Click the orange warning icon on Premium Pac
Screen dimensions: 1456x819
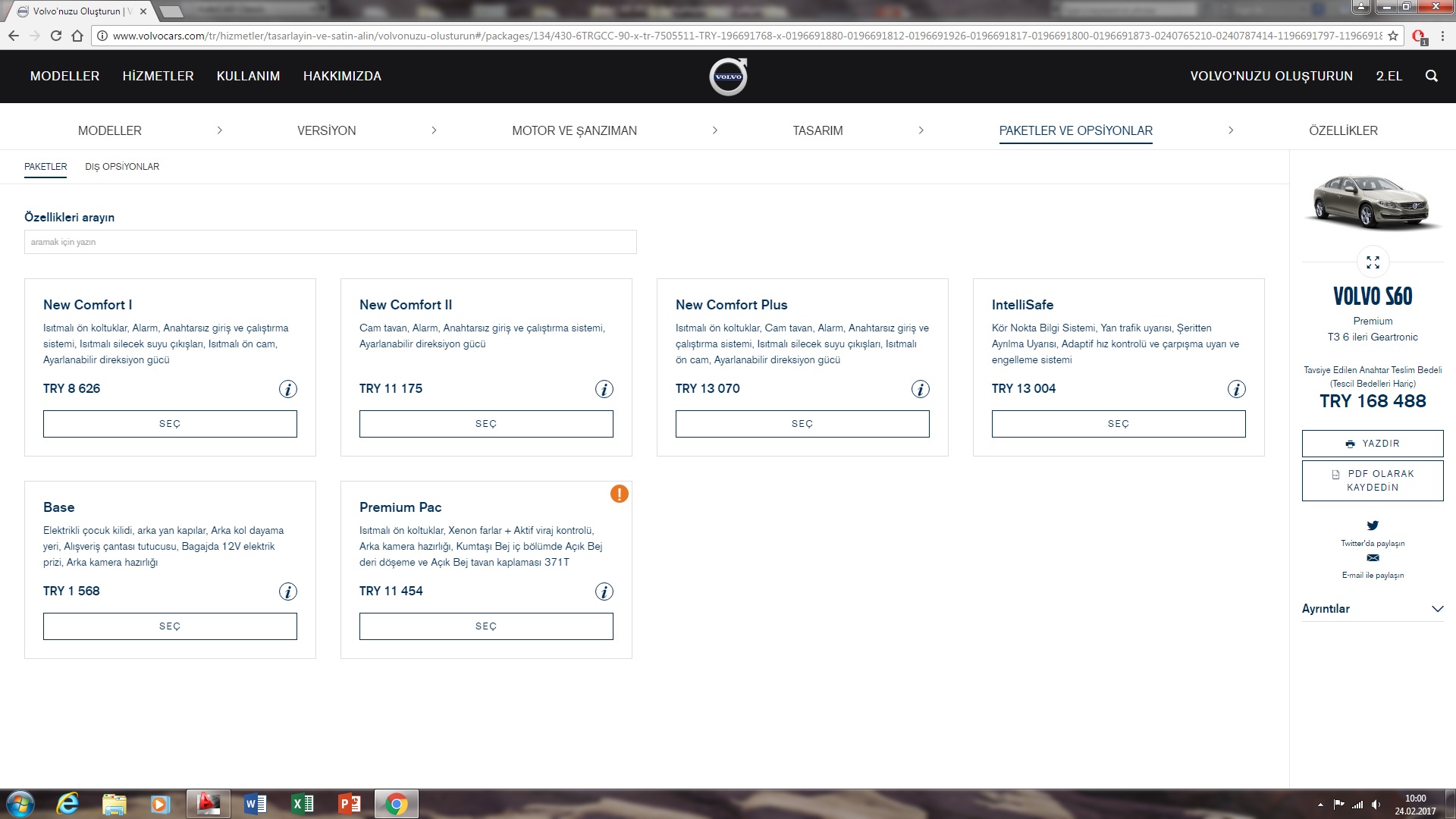click(x=620, y=494)
